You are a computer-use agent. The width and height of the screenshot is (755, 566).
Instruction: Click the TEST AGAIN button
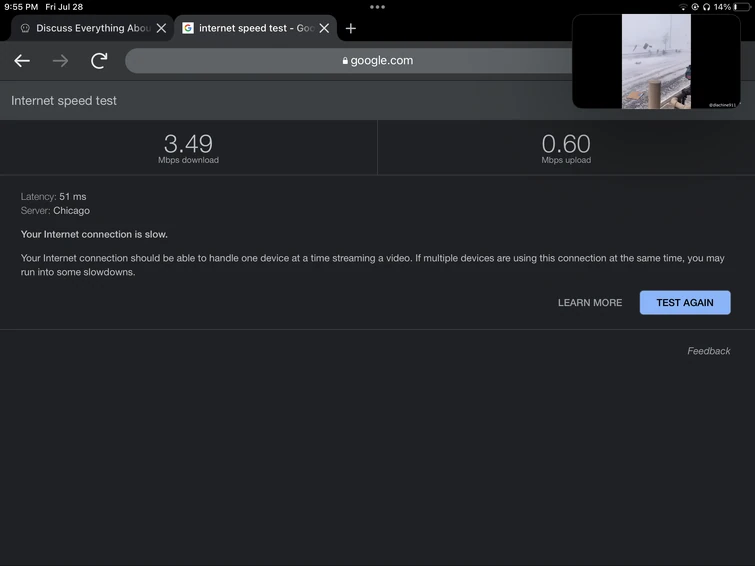(x=685, y=303)
